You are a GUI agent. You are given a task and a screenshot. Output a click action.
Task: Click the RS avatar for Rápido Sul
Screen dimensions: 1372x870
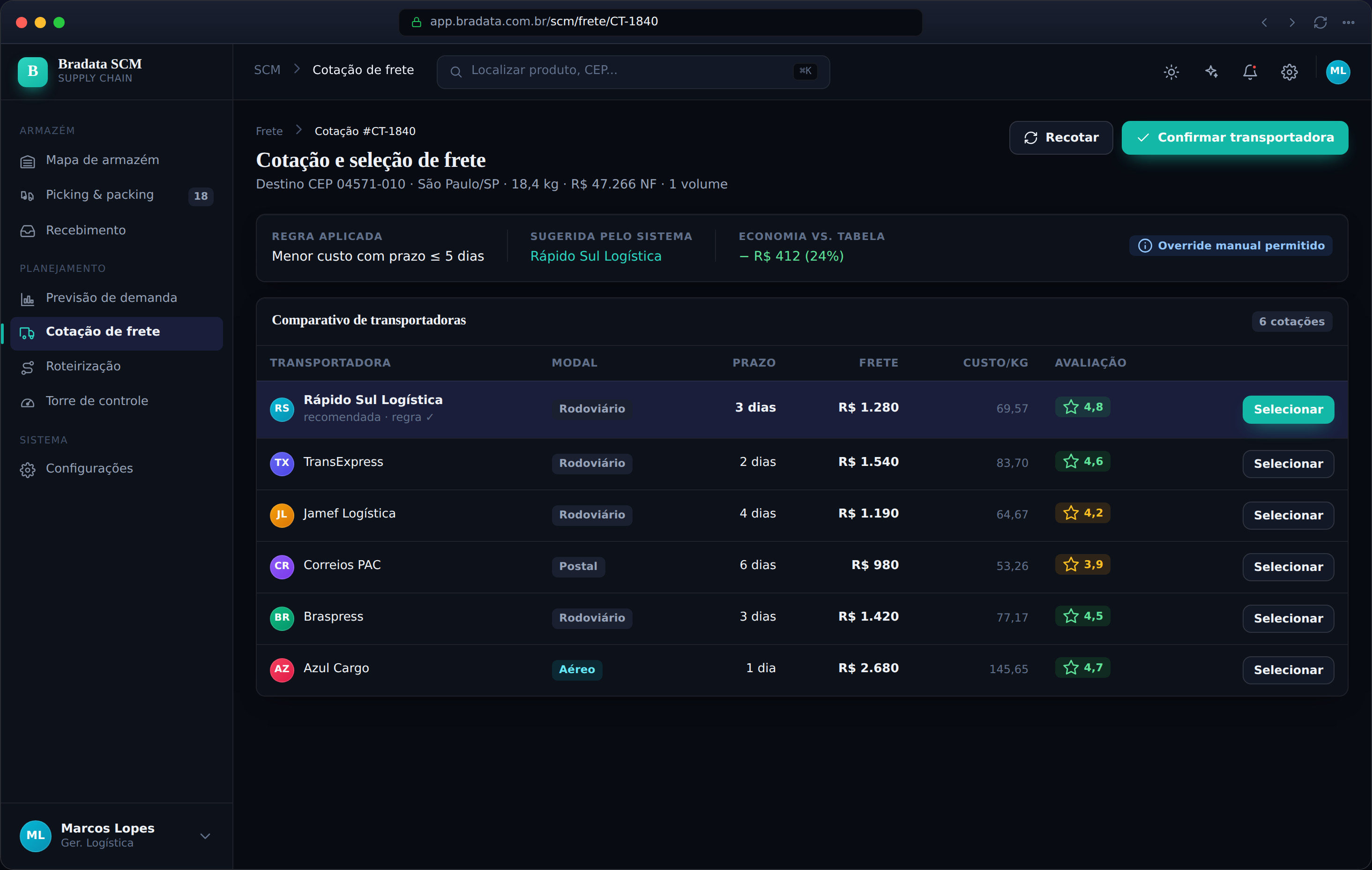click(282, 409)
